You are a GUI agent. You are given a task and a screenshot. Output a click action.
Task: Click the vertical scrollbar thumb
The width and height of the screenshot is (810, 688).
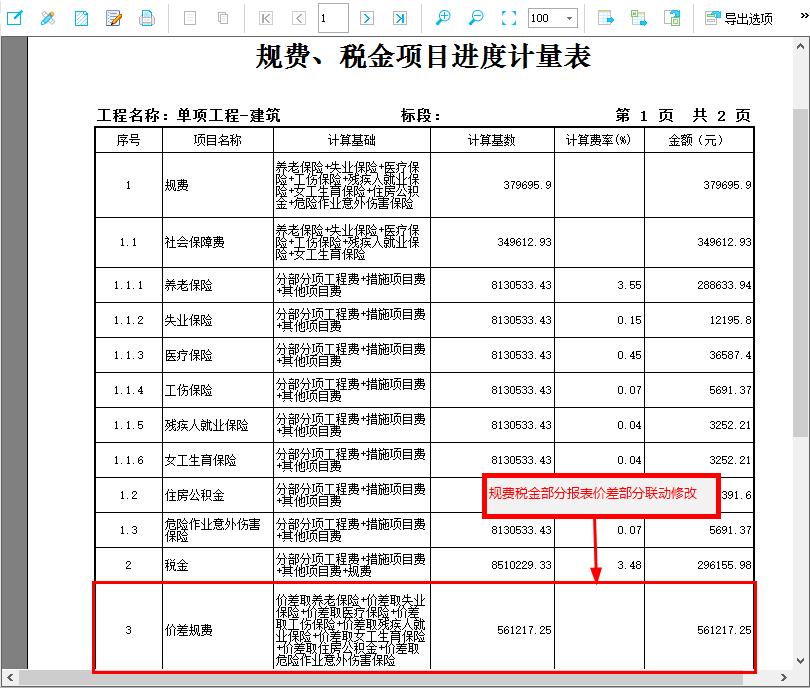pos(800,270)
